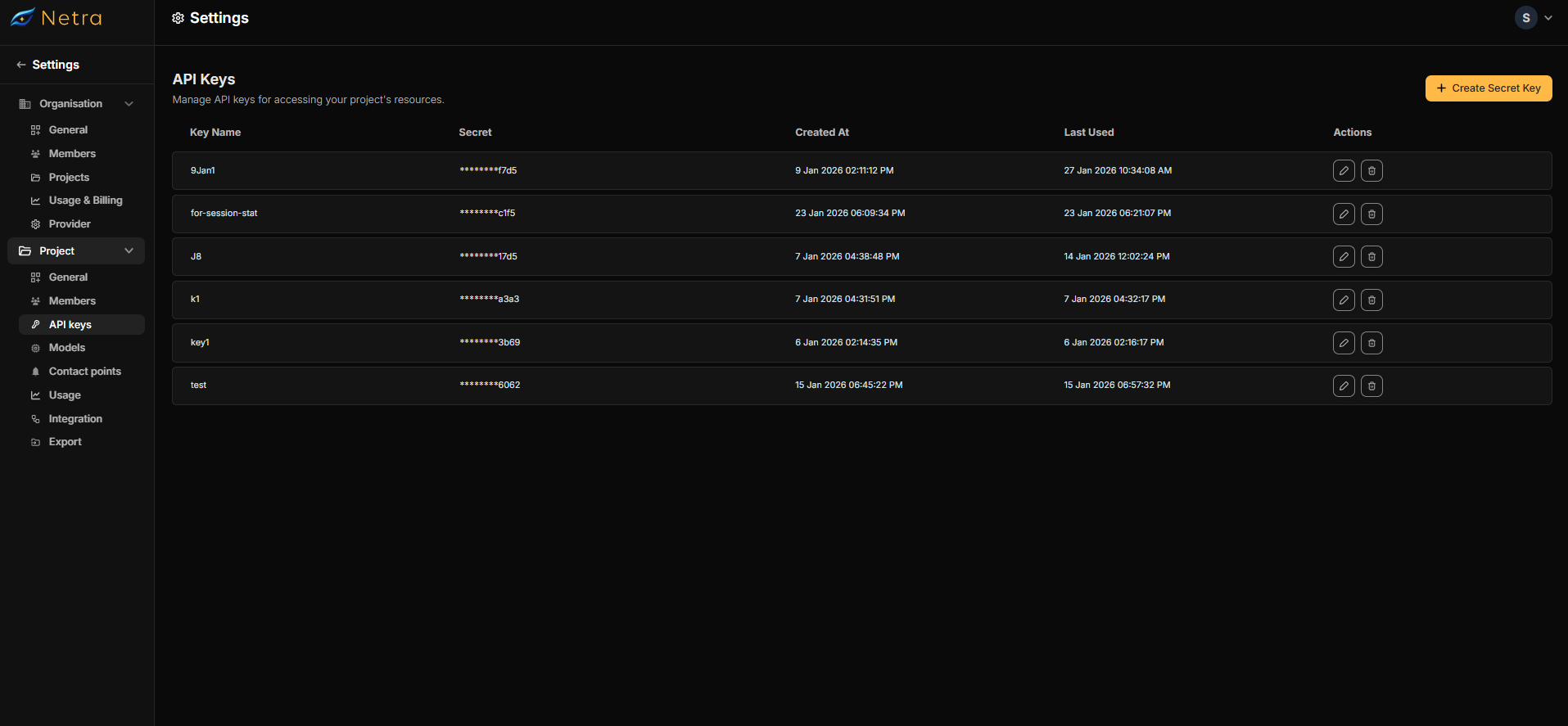Click the Created At column header

coord(822,133)
